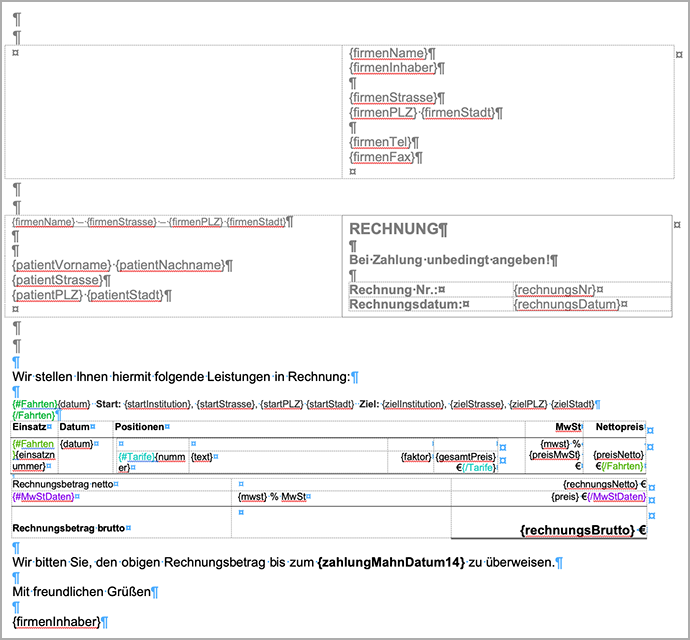This screenshot has height=640, width=690.
Task: Click {firmenInhaber} signature at document bottom
Action: [56, 622]
